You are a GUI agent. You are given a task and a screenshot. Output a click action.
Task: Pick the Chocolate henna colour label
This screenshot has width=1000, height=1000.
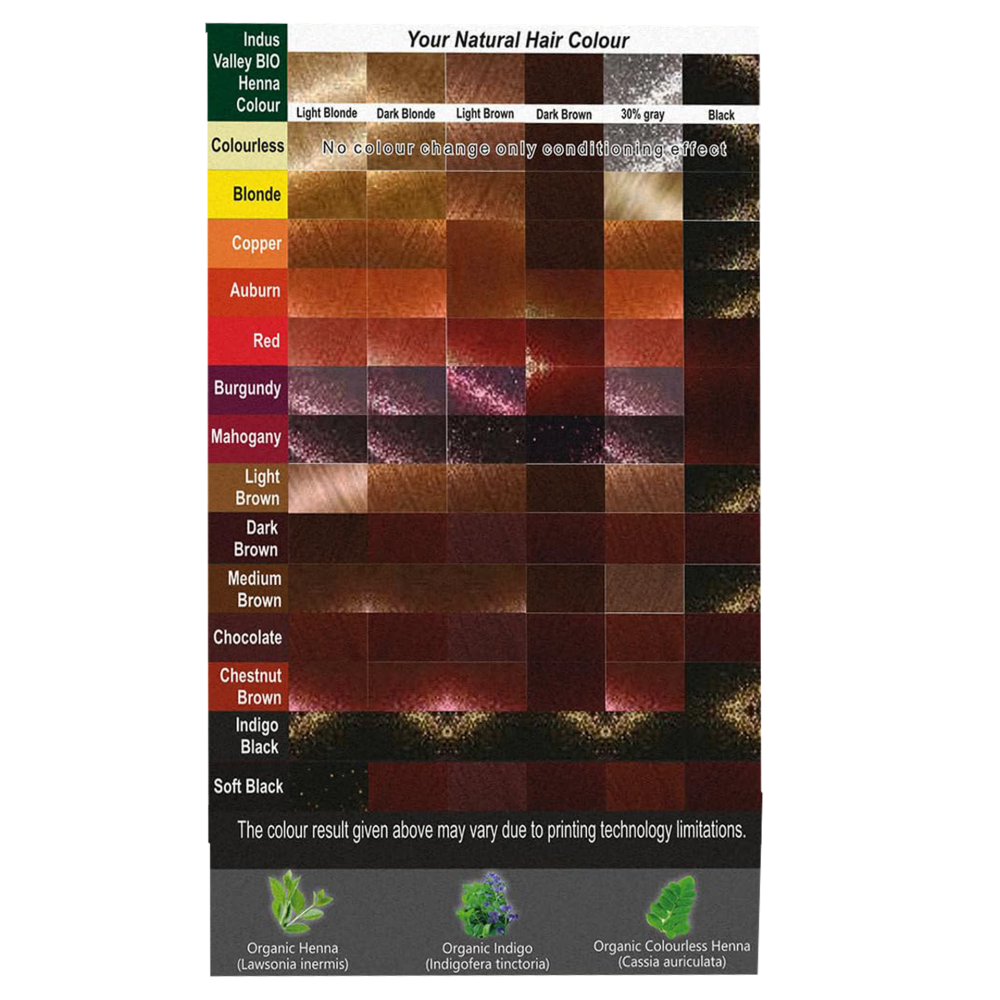(247, 638)
